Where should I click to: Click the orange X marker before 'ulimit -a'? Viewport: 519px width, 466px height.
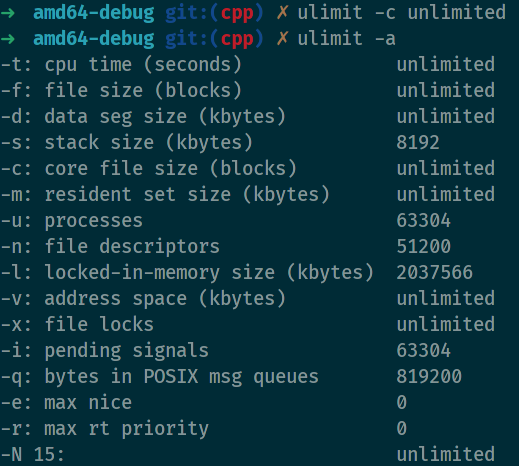(x=282, y=39)
